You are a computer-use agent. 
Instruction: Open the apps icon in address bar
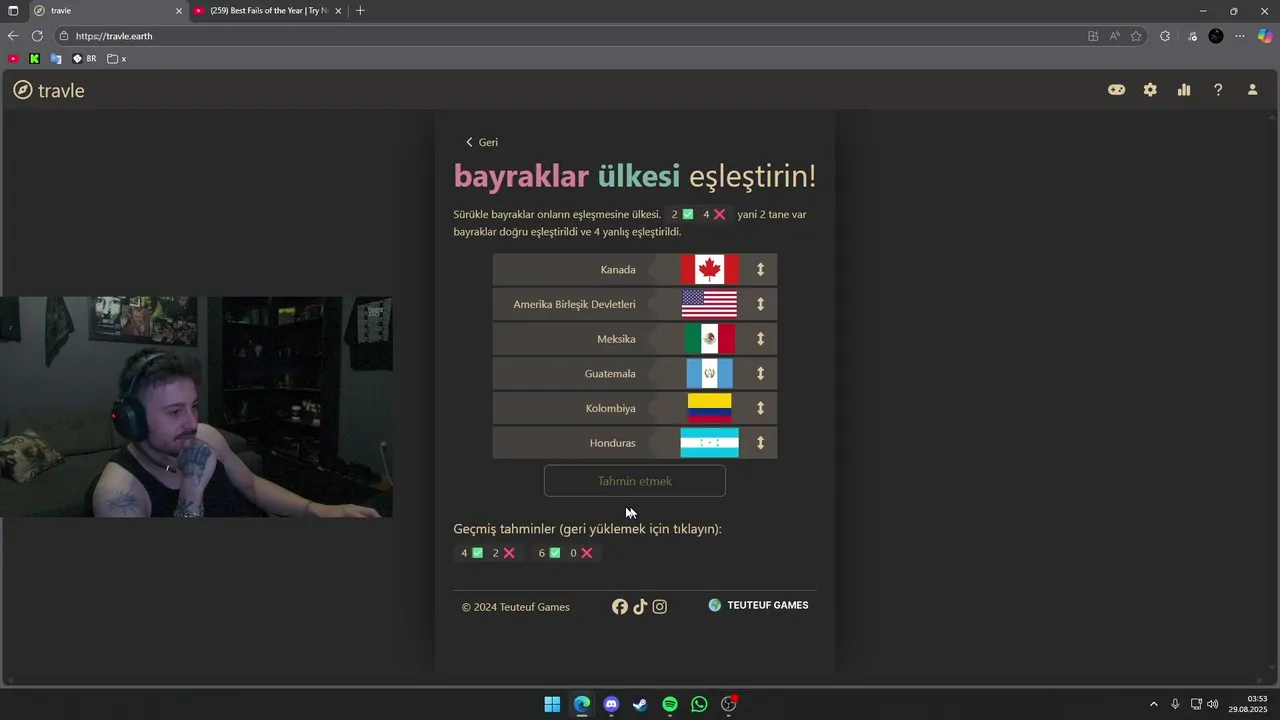click(x=1093, y=36)
